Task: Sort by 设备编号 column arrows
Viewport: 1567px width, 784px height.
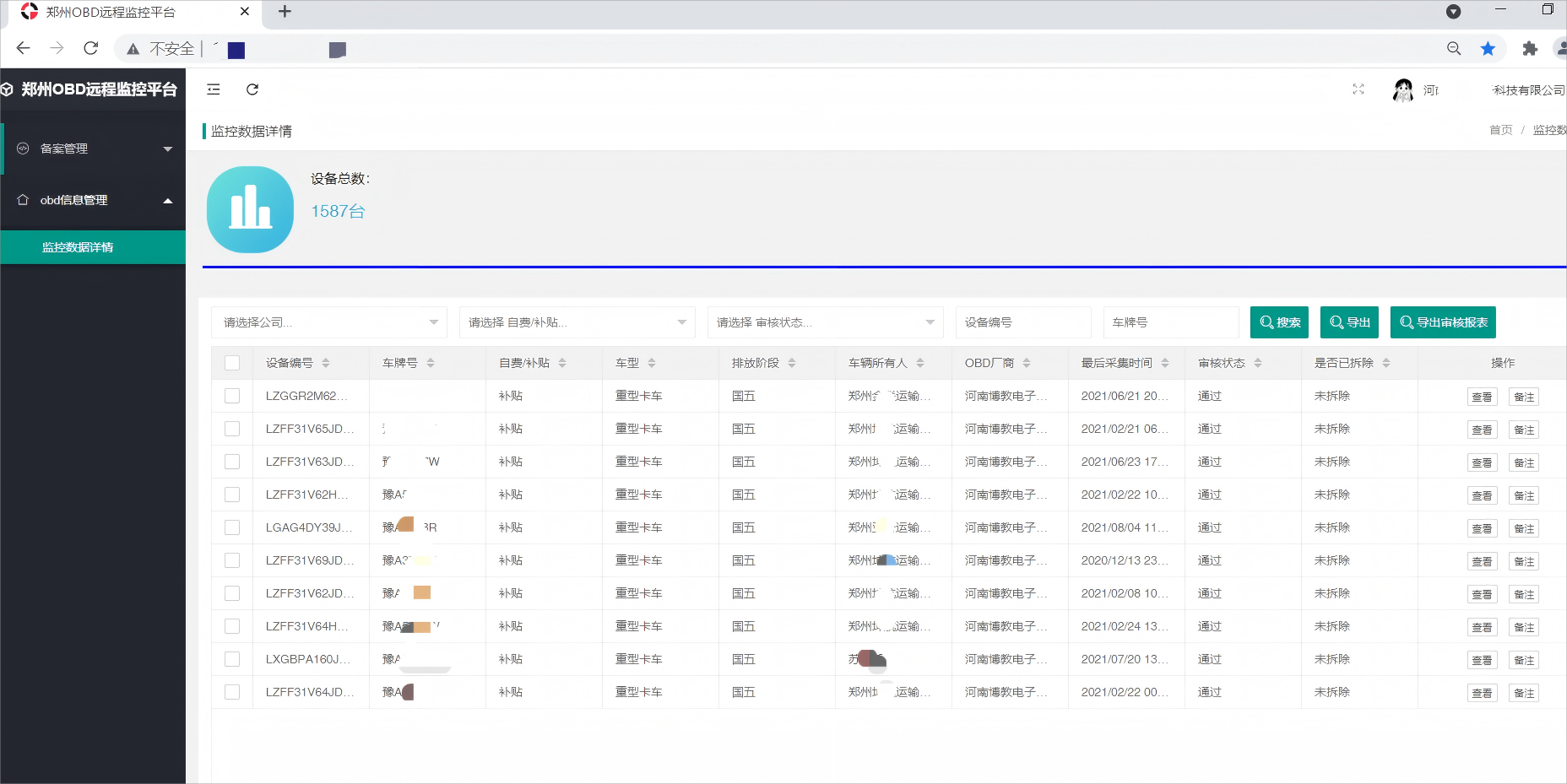Action: click(x=326, y=363)
